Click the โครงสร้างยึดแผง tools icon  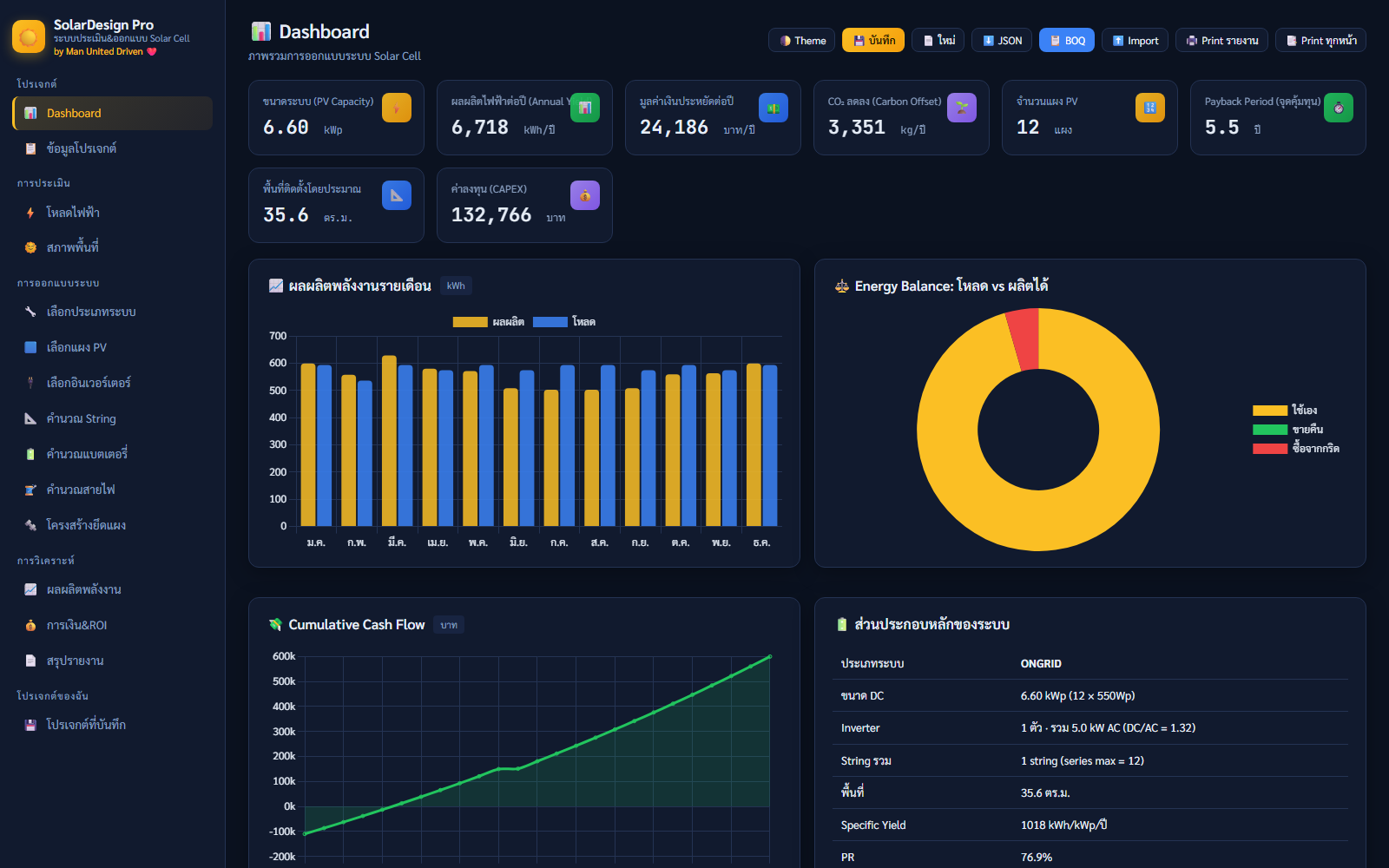pos(30,525)
